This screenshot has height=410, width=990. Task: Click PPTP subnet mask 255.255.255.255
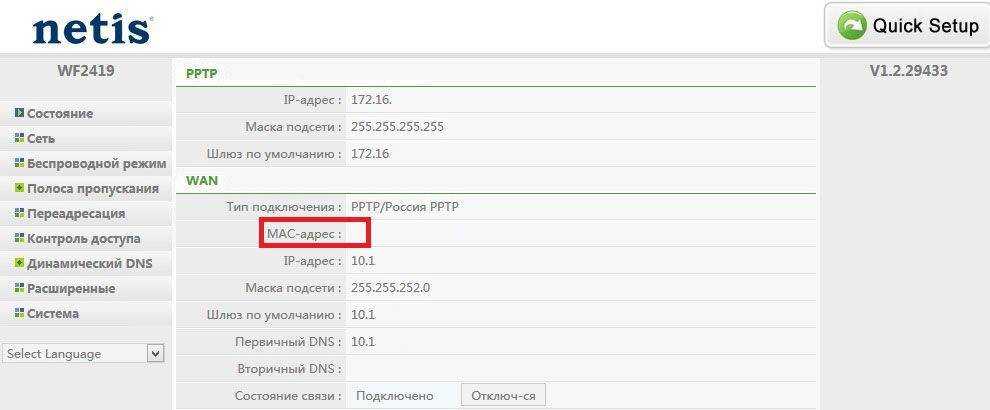pos(397,127)
